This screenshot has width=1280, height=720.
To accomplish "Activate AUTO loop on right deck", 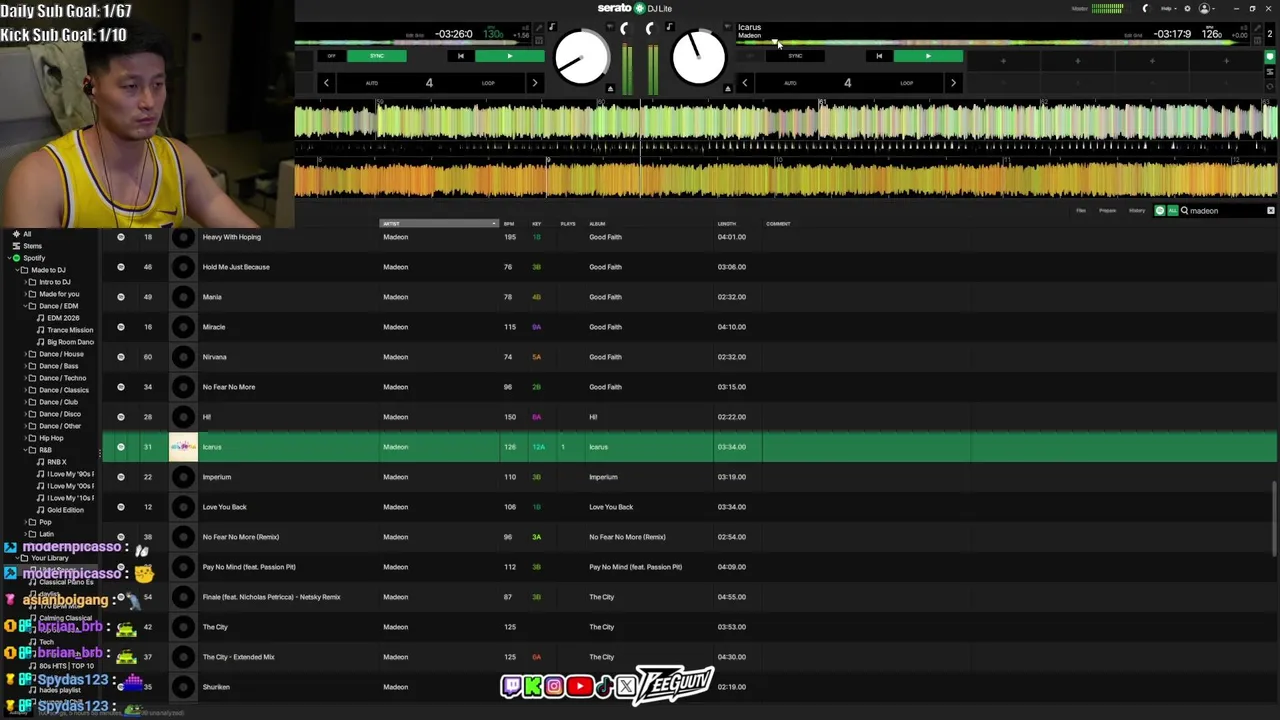I will coord(790,83).
